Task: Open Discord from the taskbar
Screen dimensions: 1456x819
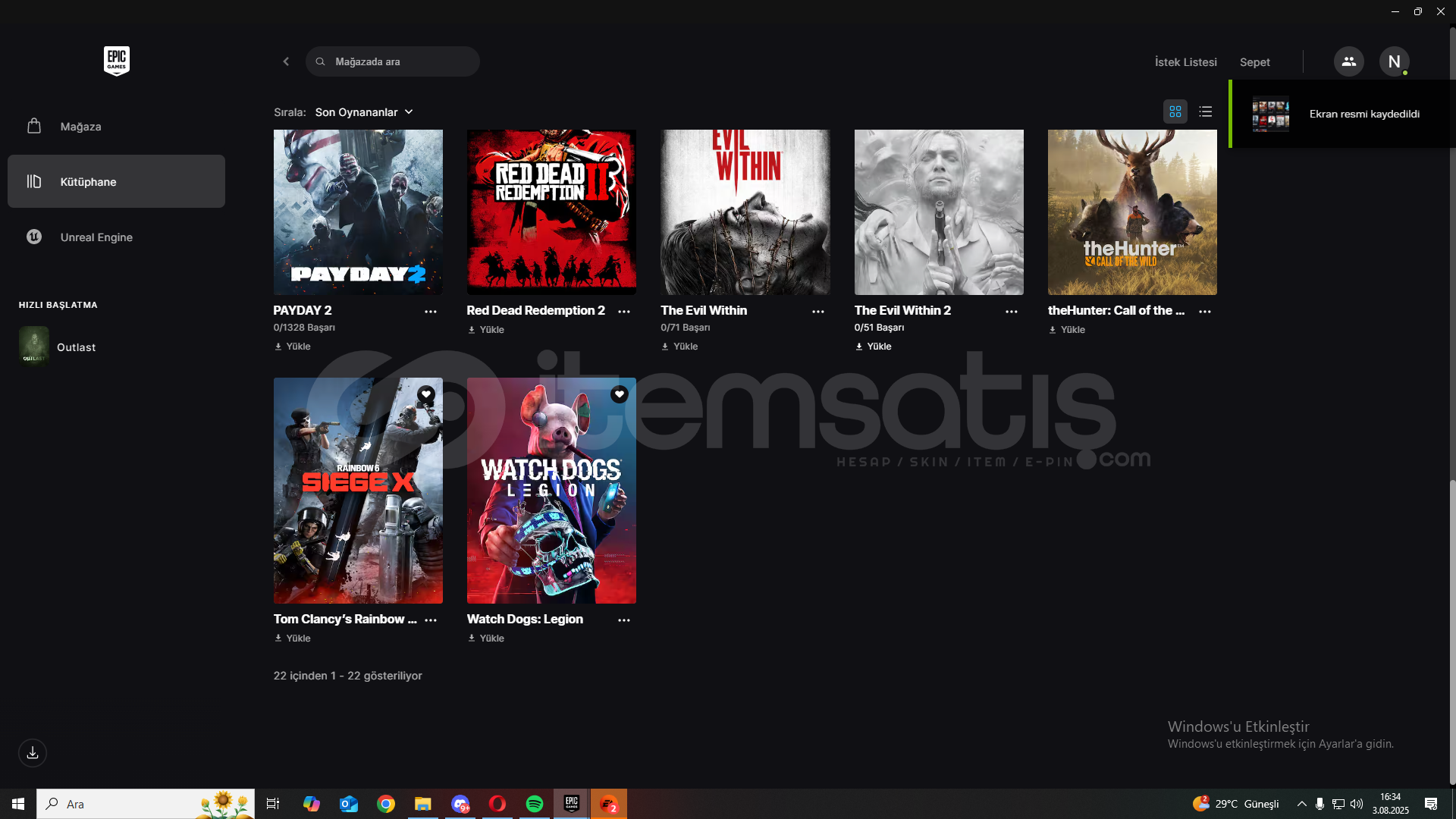Action: tap(460, 804)
